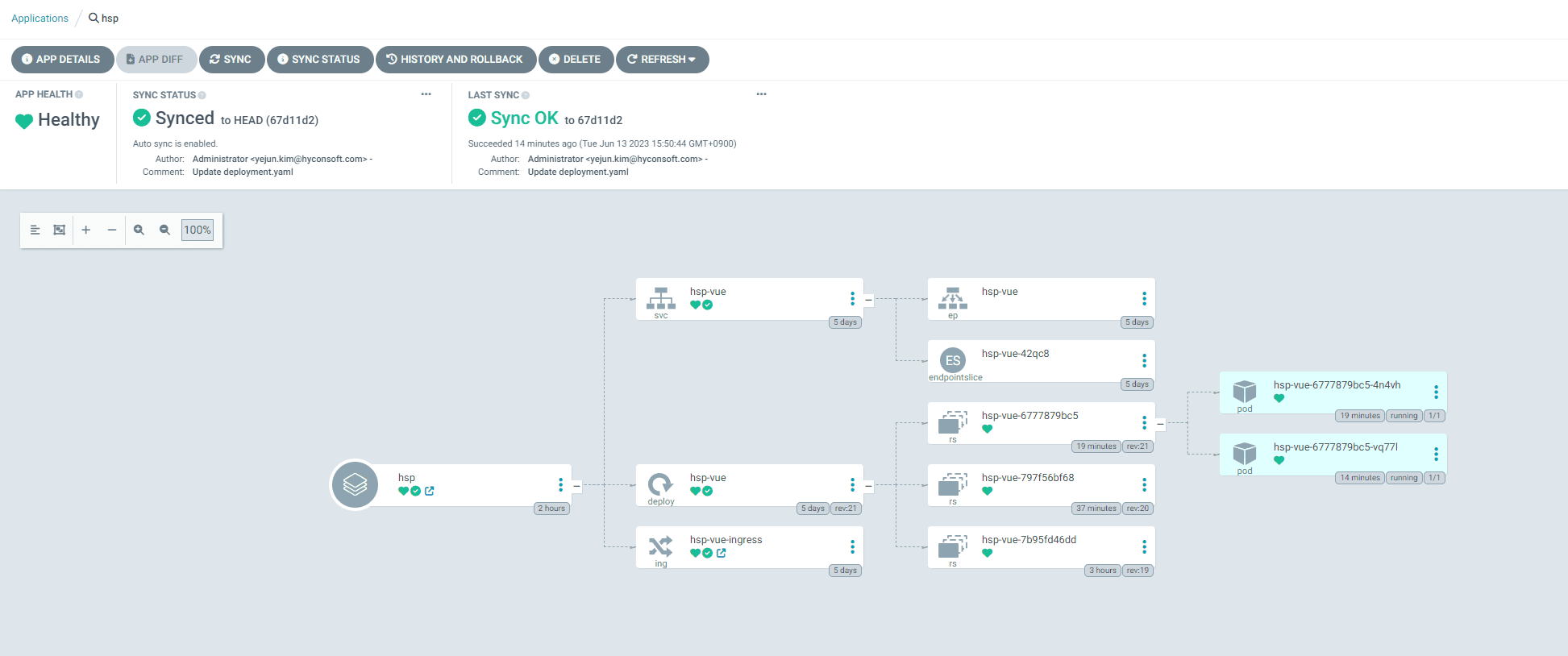Open History and Rollback
The height and width of the screenshot is (656, 1568).
455,60
